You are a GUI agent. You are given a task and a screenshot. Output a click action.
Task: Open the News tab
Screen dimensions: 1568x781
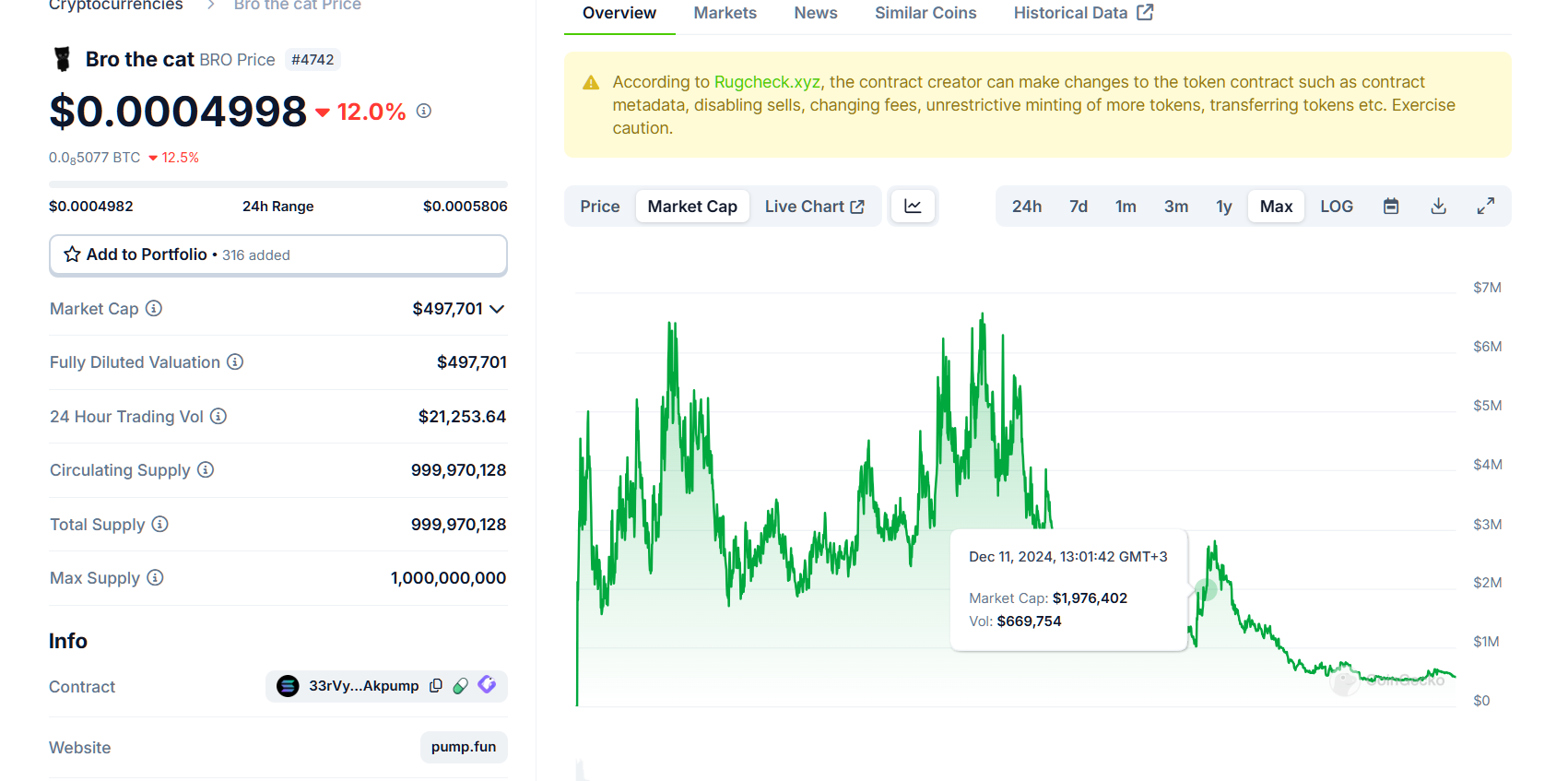pos(816,13)
